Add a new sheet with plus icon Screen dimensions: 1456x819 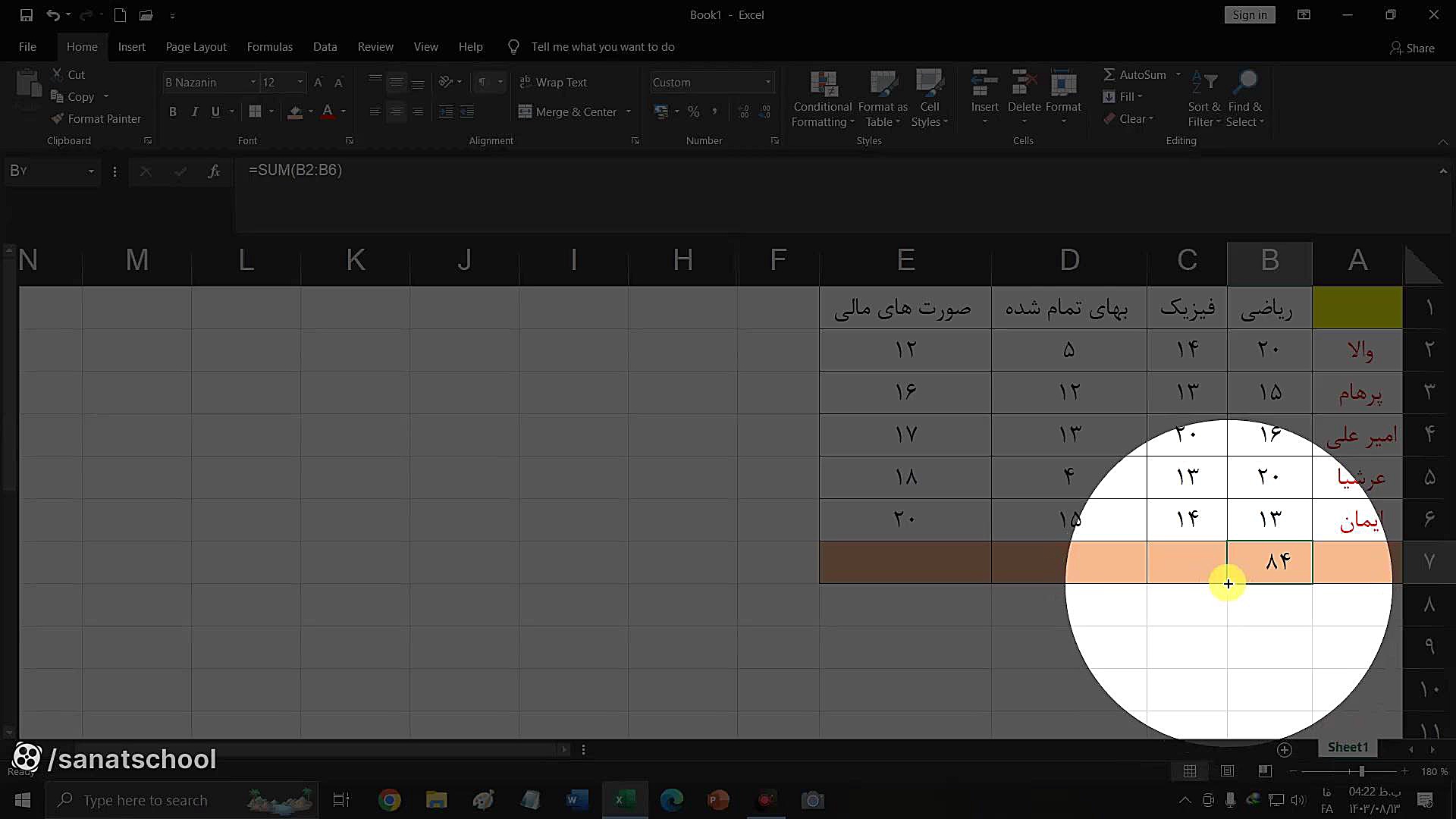(x=1284, y=749)
